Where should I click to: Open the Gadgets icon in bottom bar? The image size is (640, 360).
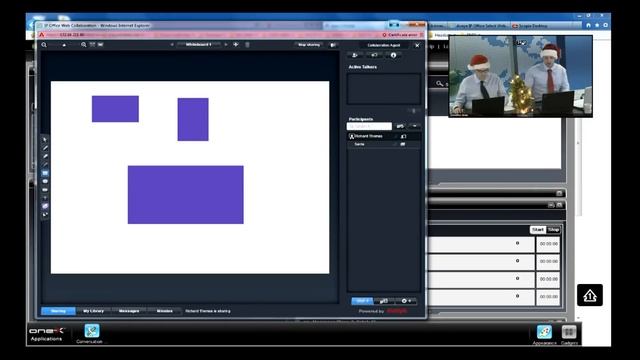[569, 332]
